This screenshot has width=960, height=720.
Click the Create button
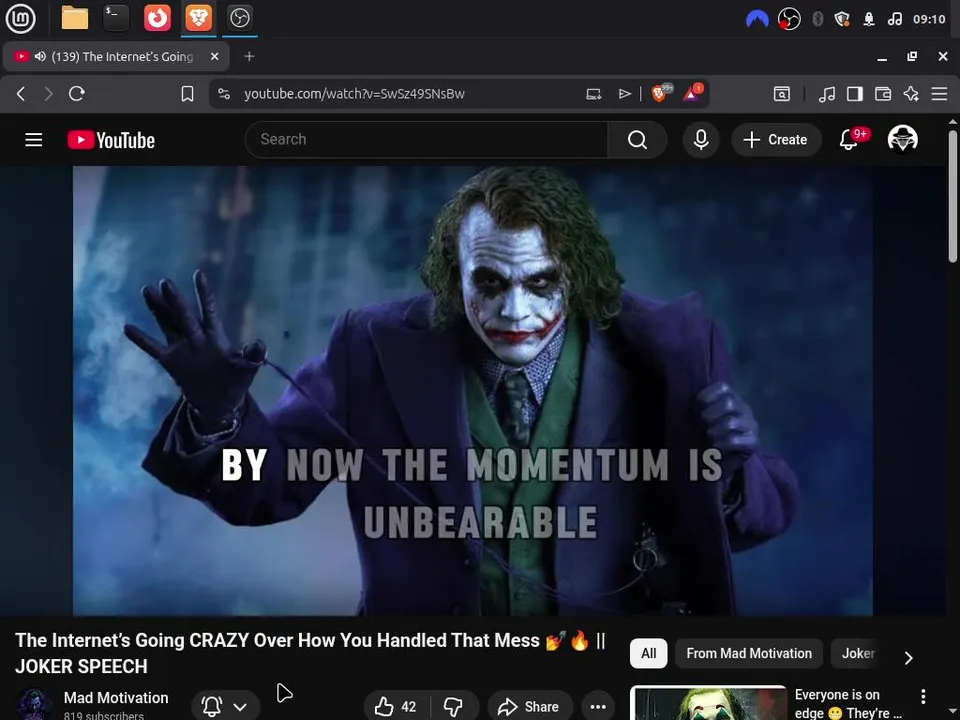(x=776, y=140)
